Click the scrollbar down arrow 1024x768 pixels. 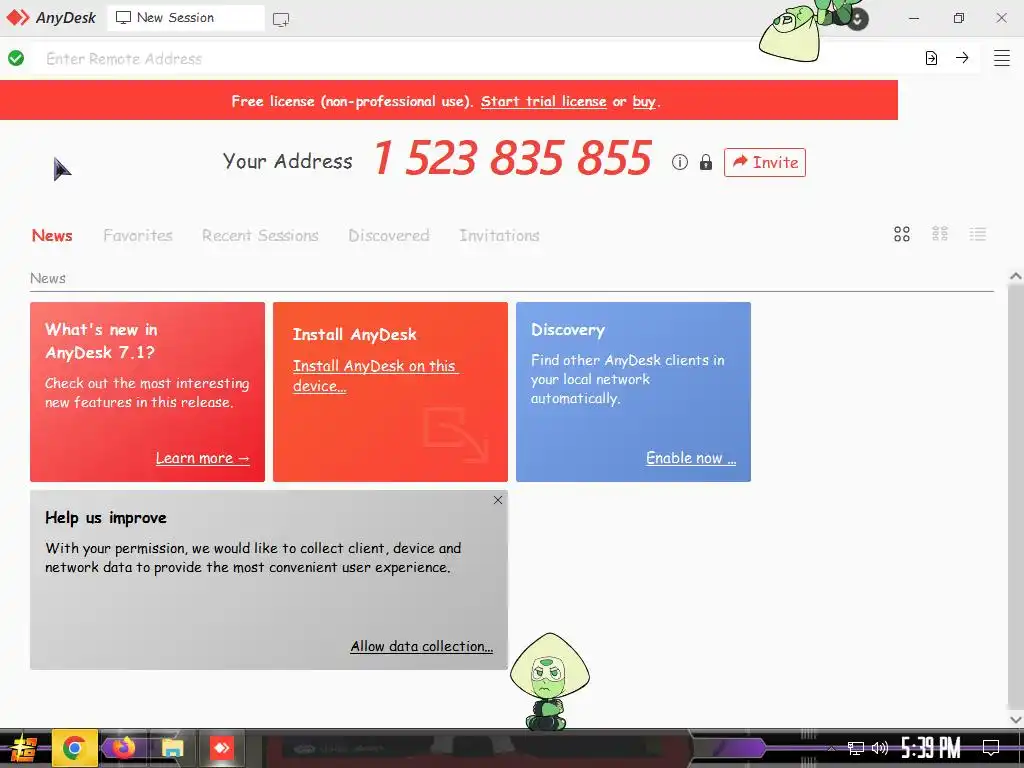click(x=1015, y=719)
